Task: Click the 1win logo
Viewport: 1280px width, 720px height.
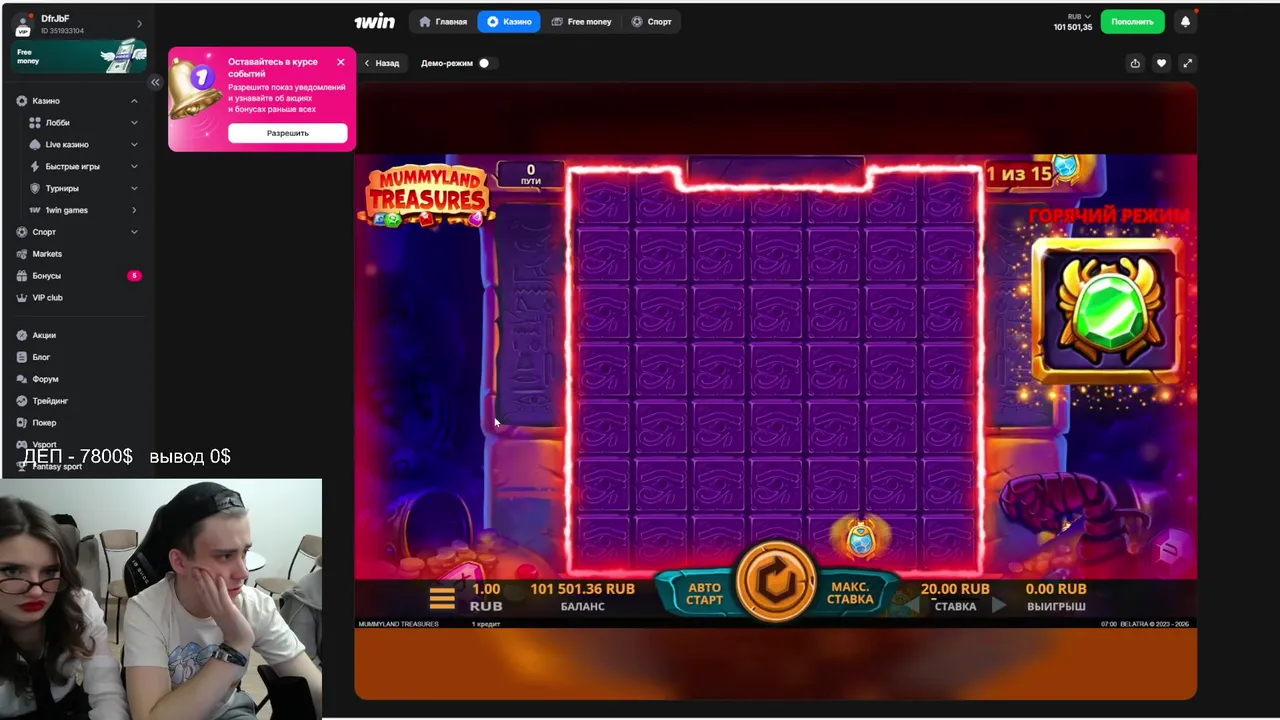Action: point(374,21)
